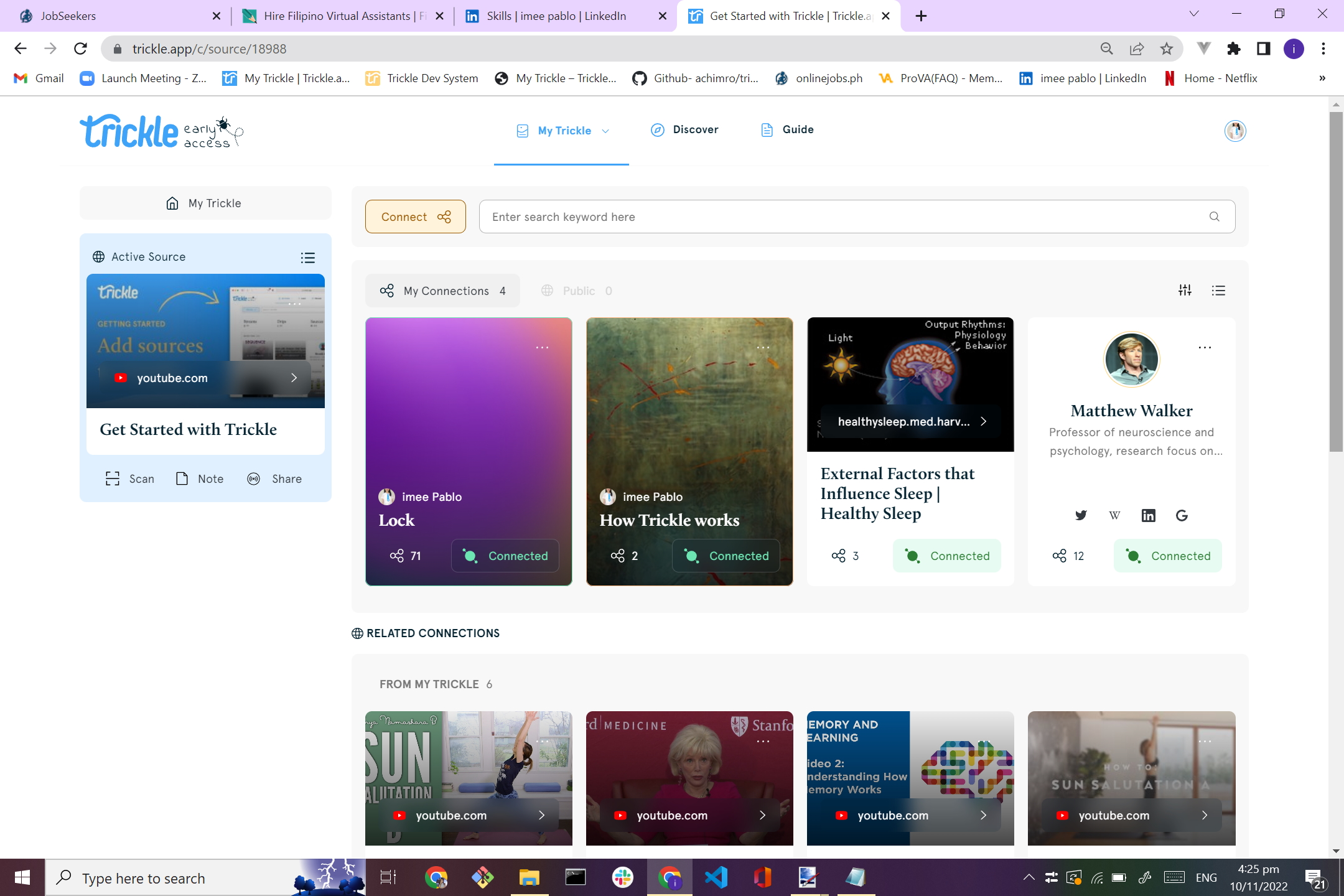Open Active Source list menu icon
The image size is (1344, 896).
click(307, 258)
